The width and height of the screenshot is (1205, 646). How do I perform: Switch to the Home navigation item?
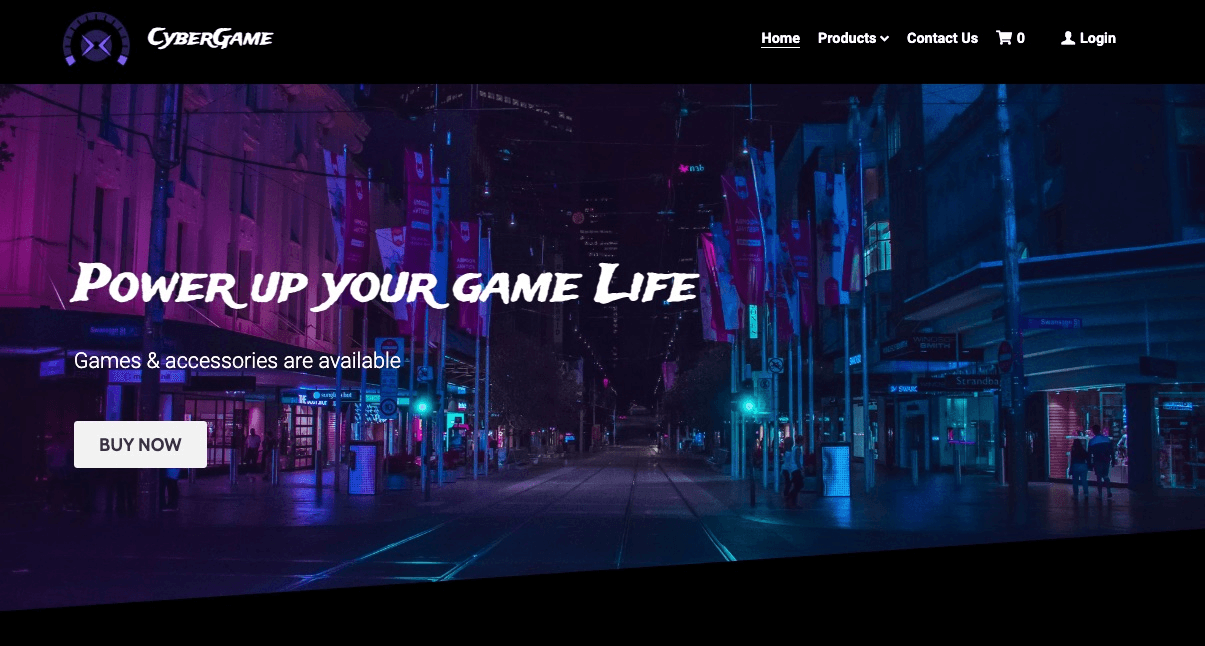pyautogui.click(x=780, y=38)
